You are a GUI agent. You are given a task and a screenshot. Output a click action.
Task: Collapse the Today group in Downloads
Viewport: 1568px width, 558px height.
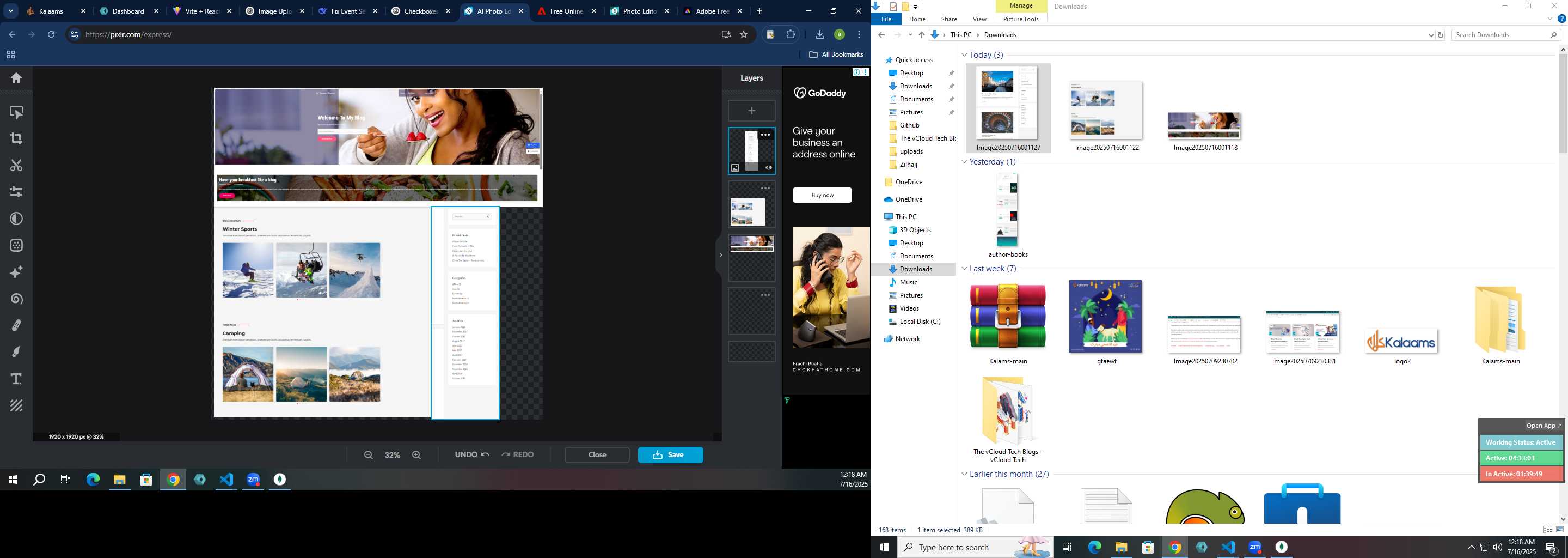click(x=964, y=55)
